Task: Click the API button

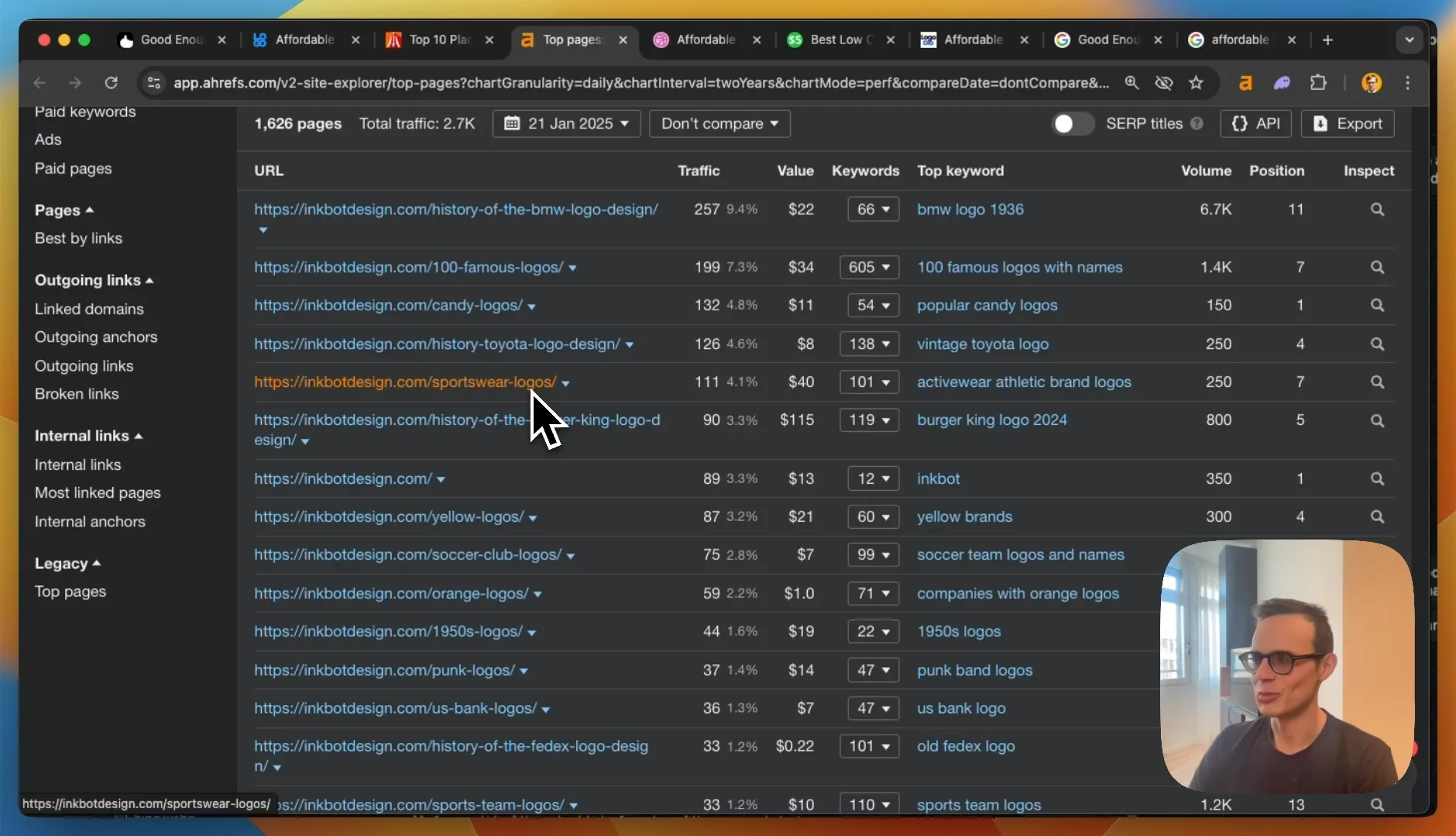Action: point(1255,124)
